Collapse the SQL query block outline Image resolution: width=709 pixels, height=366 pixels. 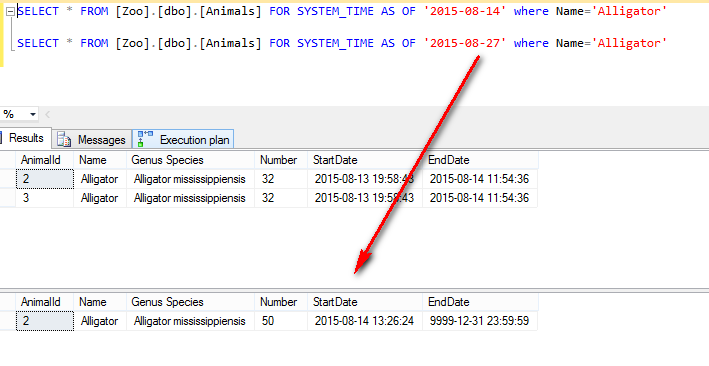(10, 12)
